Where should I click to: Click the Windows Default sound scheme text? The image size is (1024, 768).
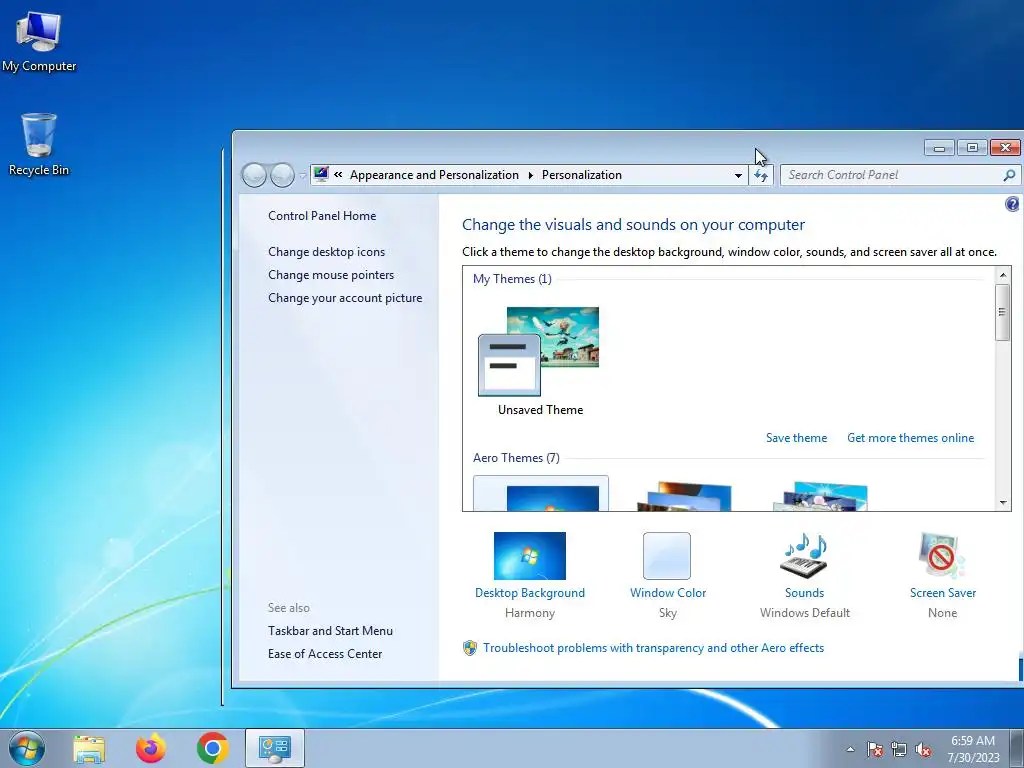[x=805, y=613]
